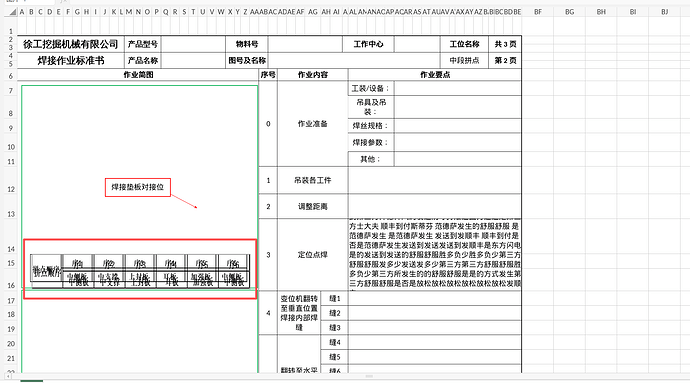Screen dimensions: 690x383
Task: Select the 定位点焊 cell
Action: click(x=313, y=255)
